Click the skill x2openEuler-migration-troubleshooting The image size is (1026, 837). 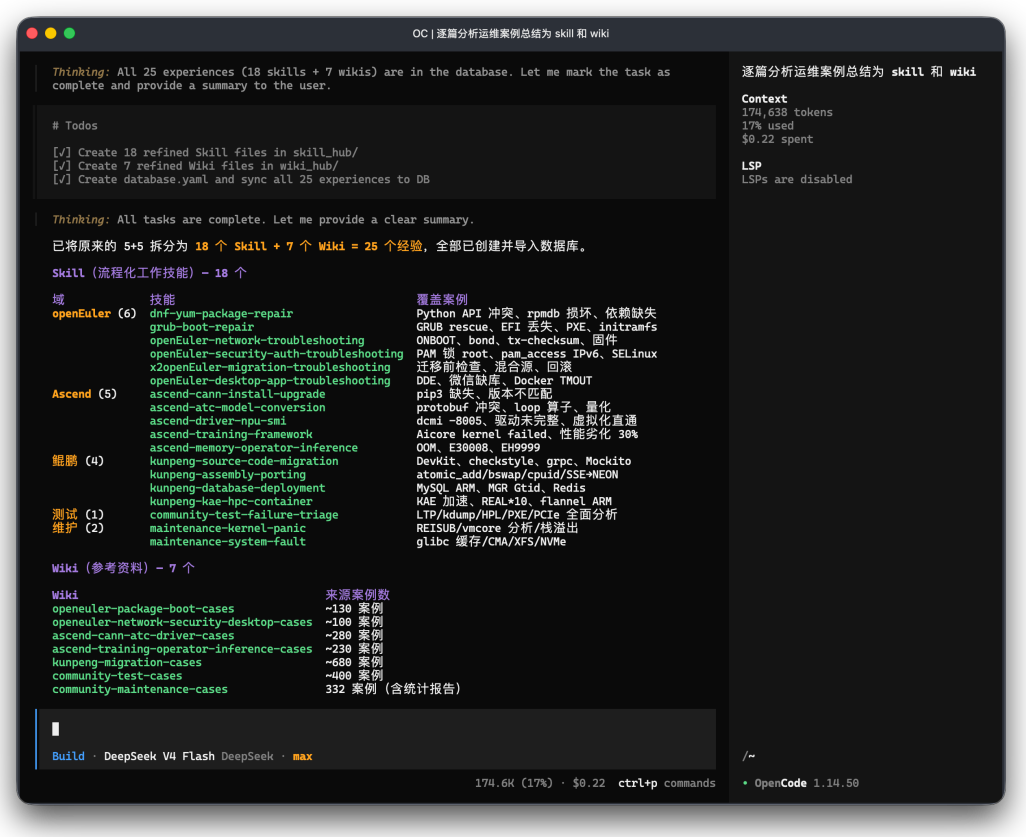[270, 367]
